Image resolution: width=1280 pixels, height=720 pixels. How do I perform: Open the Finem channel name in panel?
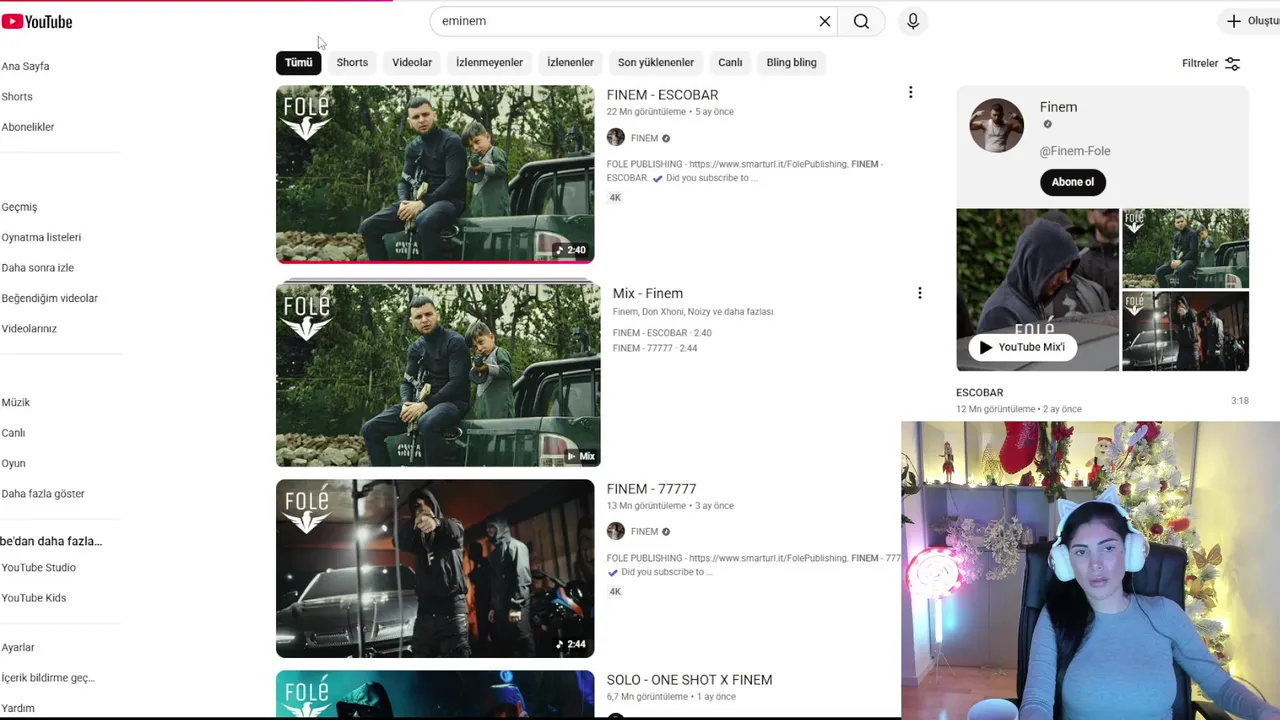1058,107
